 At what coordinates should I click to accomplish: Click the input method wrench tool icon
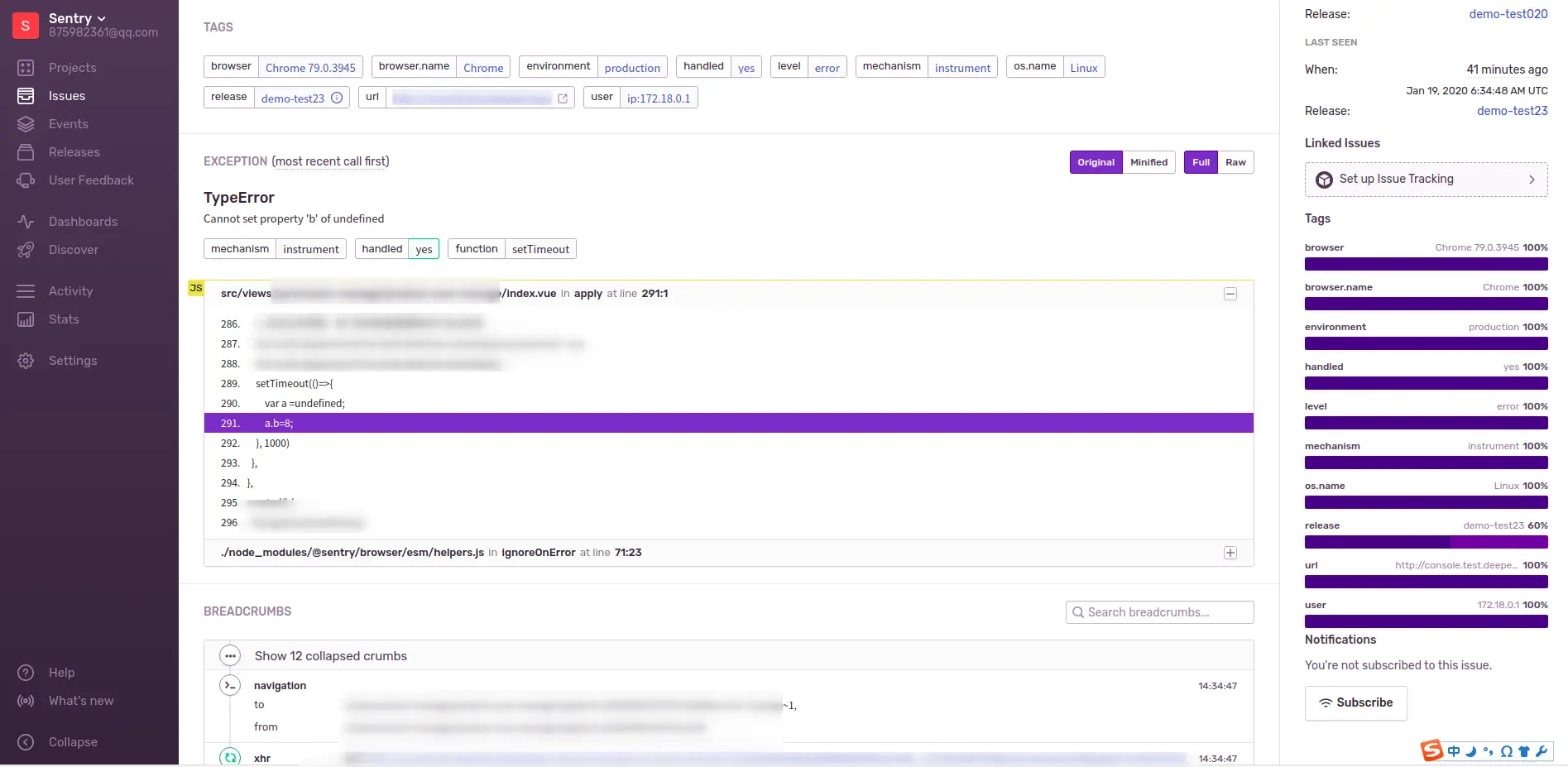pos(1541,751)
